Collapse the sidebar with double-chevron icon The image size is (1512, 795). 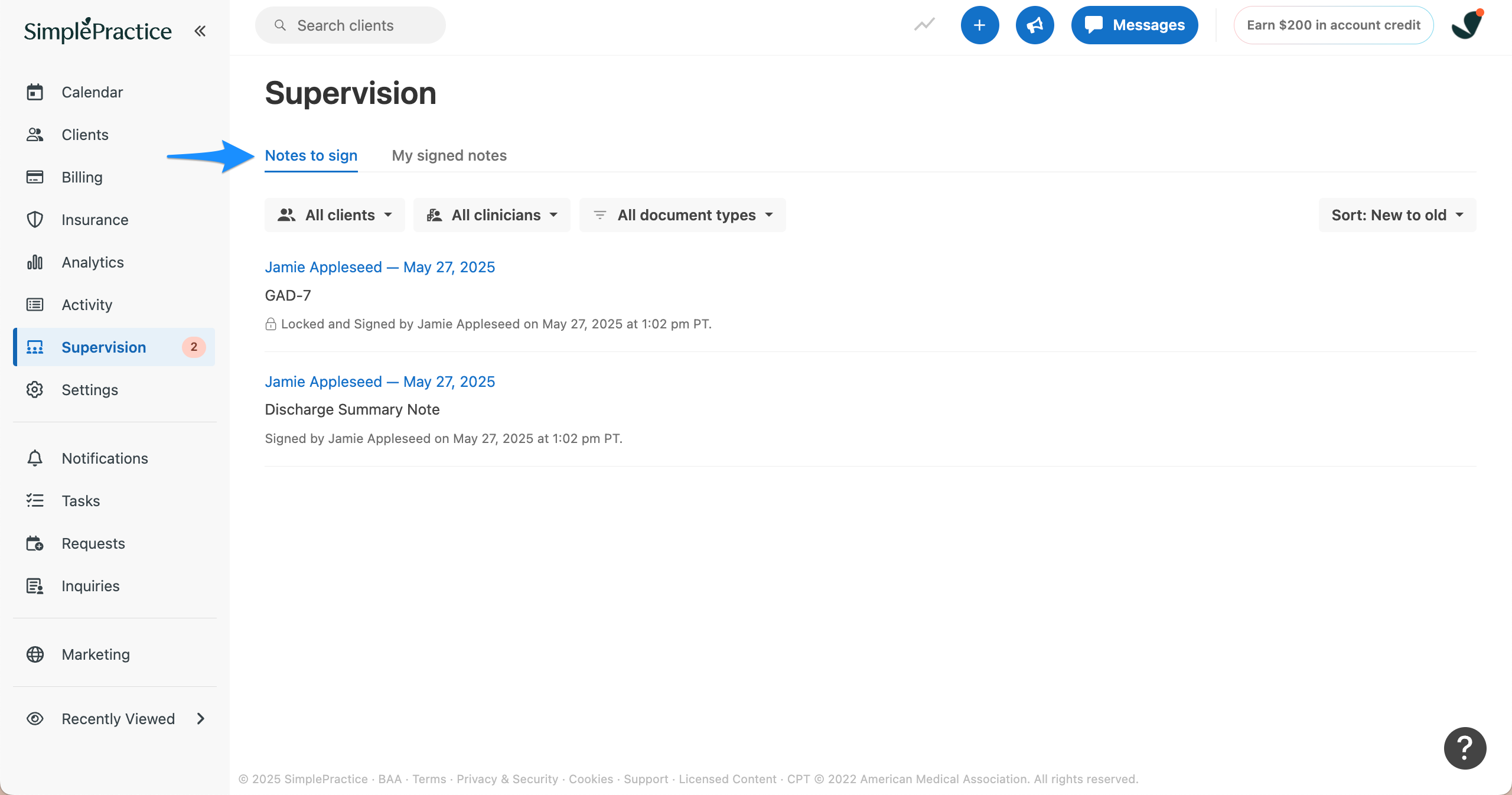(x=200, y=31)
